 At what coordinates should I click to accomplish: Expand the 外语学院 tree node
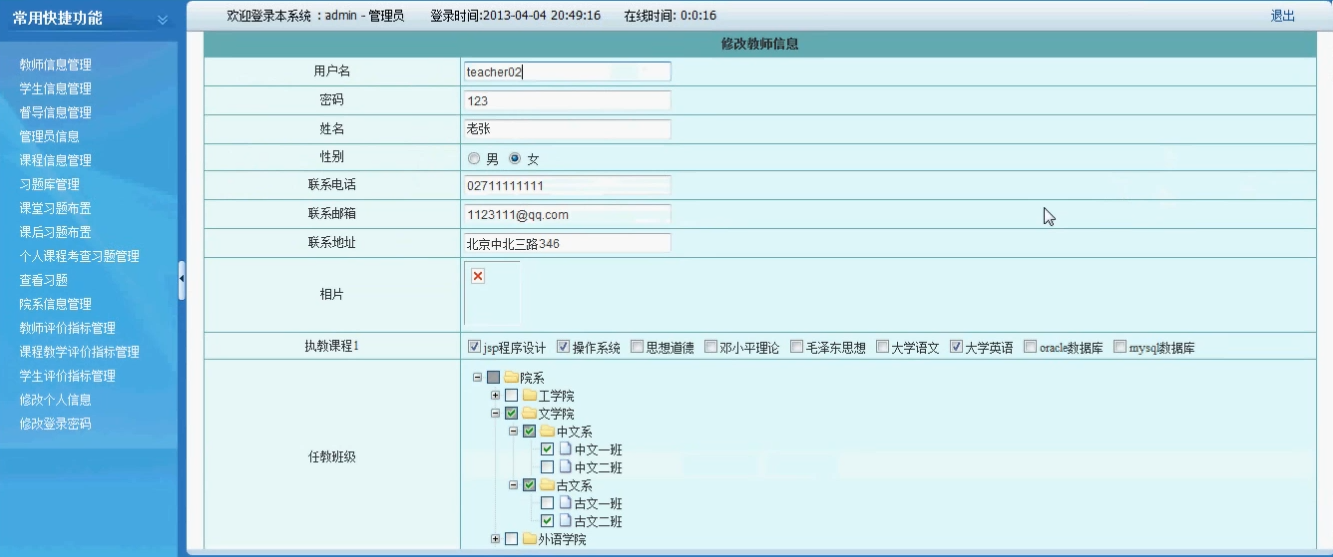pos(495,539)
